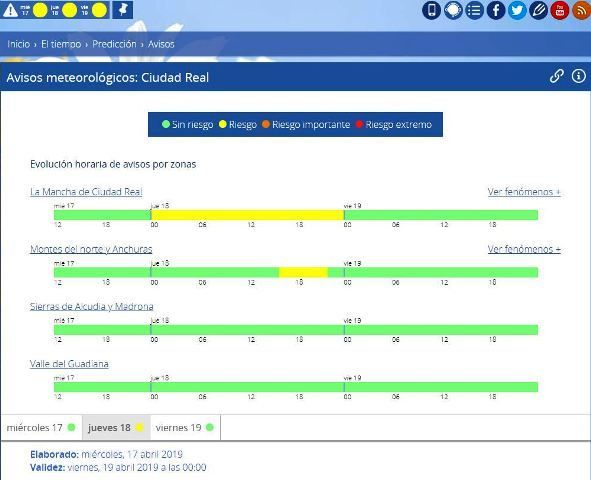Open the information icon in title bar
This screenshot has width=591, height=480.
point(579,76)
